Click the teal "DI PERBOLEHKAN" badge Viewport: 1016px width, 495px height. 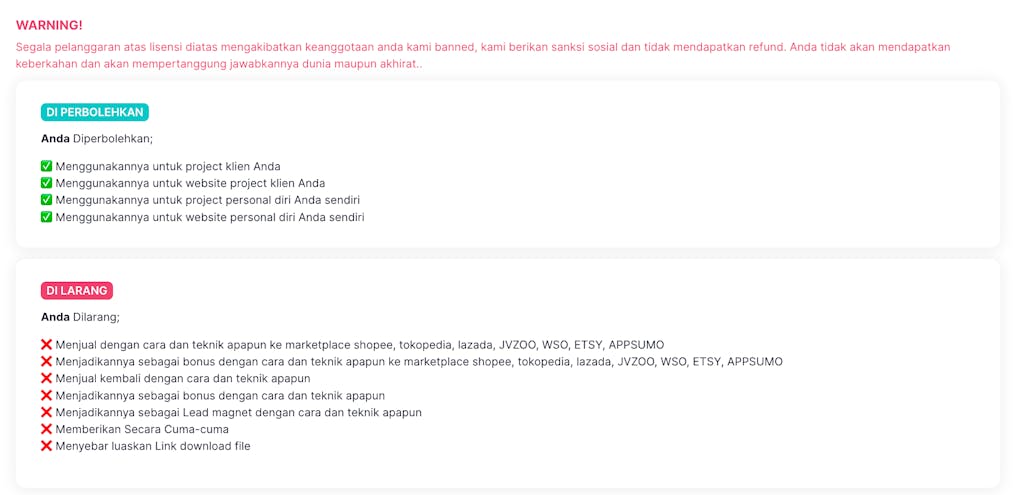(95, 112)
